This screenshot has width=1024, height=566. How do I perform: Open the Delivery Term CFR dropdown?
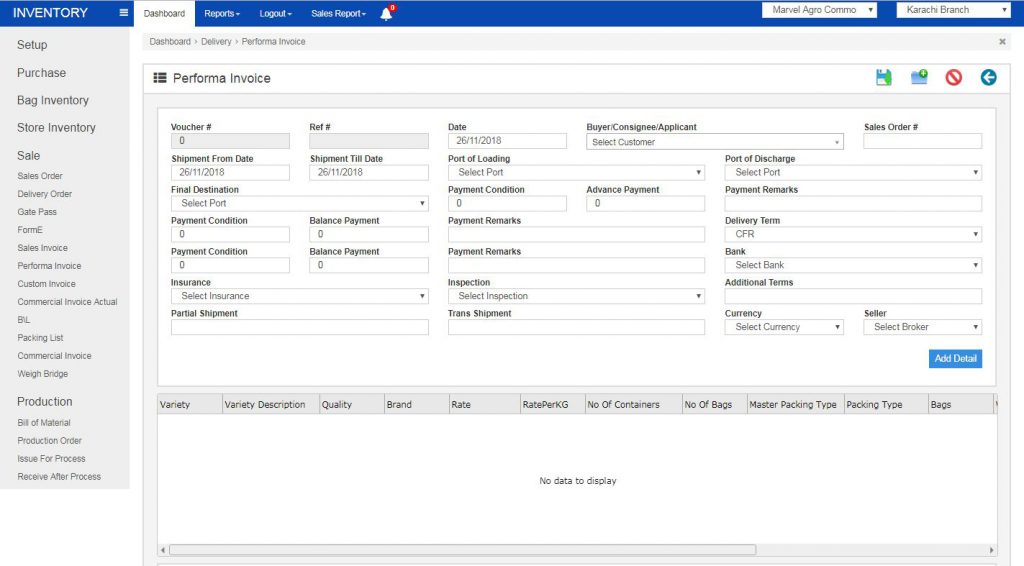(x=853, y=234)
